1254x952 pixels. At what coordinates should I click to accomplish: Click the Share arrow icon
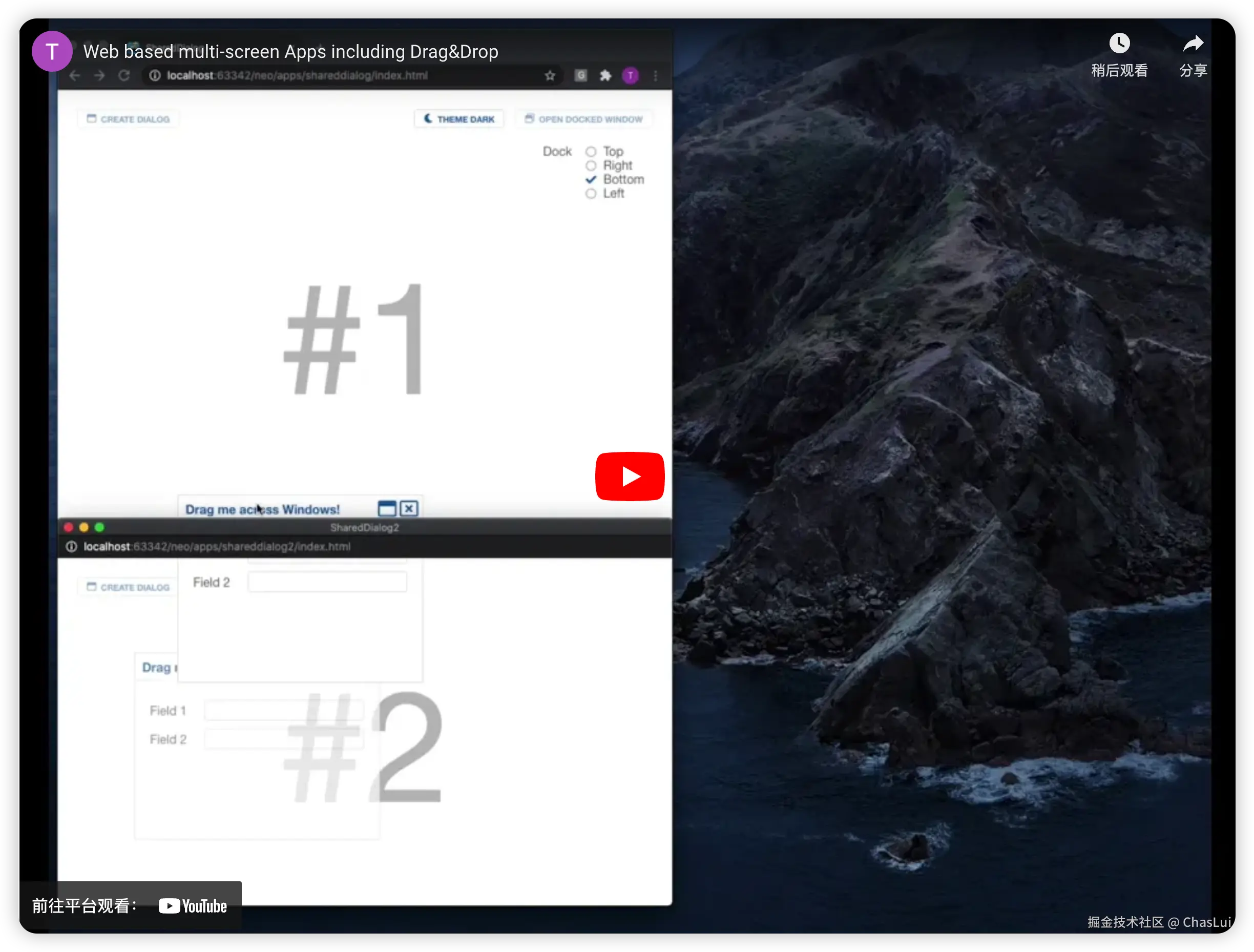1193,44
